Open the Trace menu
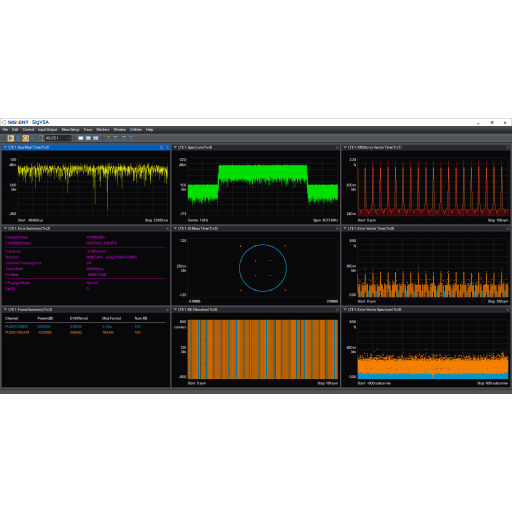 tap(88, 130)
